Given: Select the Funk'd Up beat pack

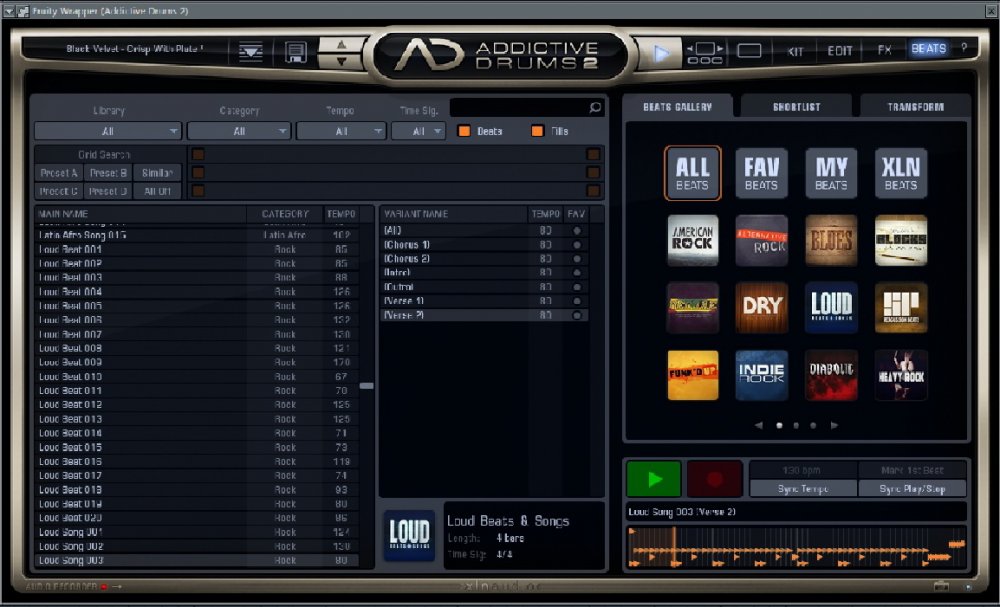Looking at the screenshot, I should point(693,375).
